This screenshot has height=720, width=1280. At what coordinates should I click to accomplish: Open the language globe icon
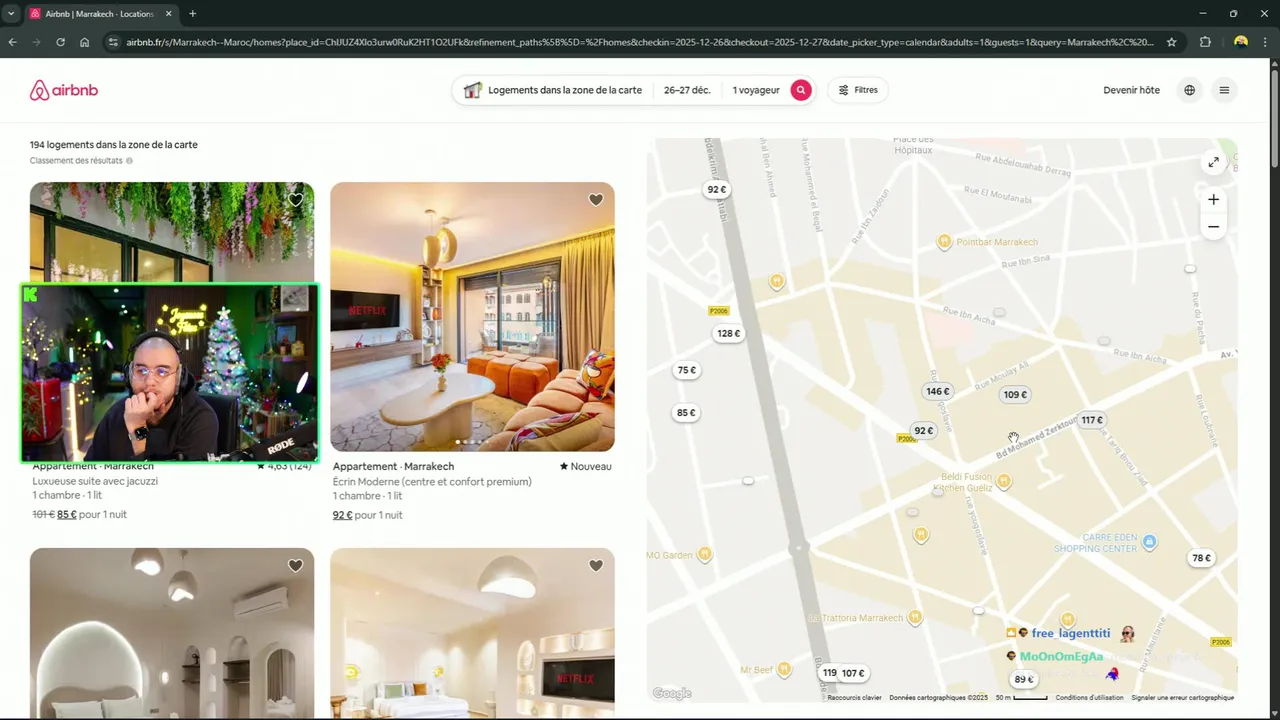(x=1189, y=90)
